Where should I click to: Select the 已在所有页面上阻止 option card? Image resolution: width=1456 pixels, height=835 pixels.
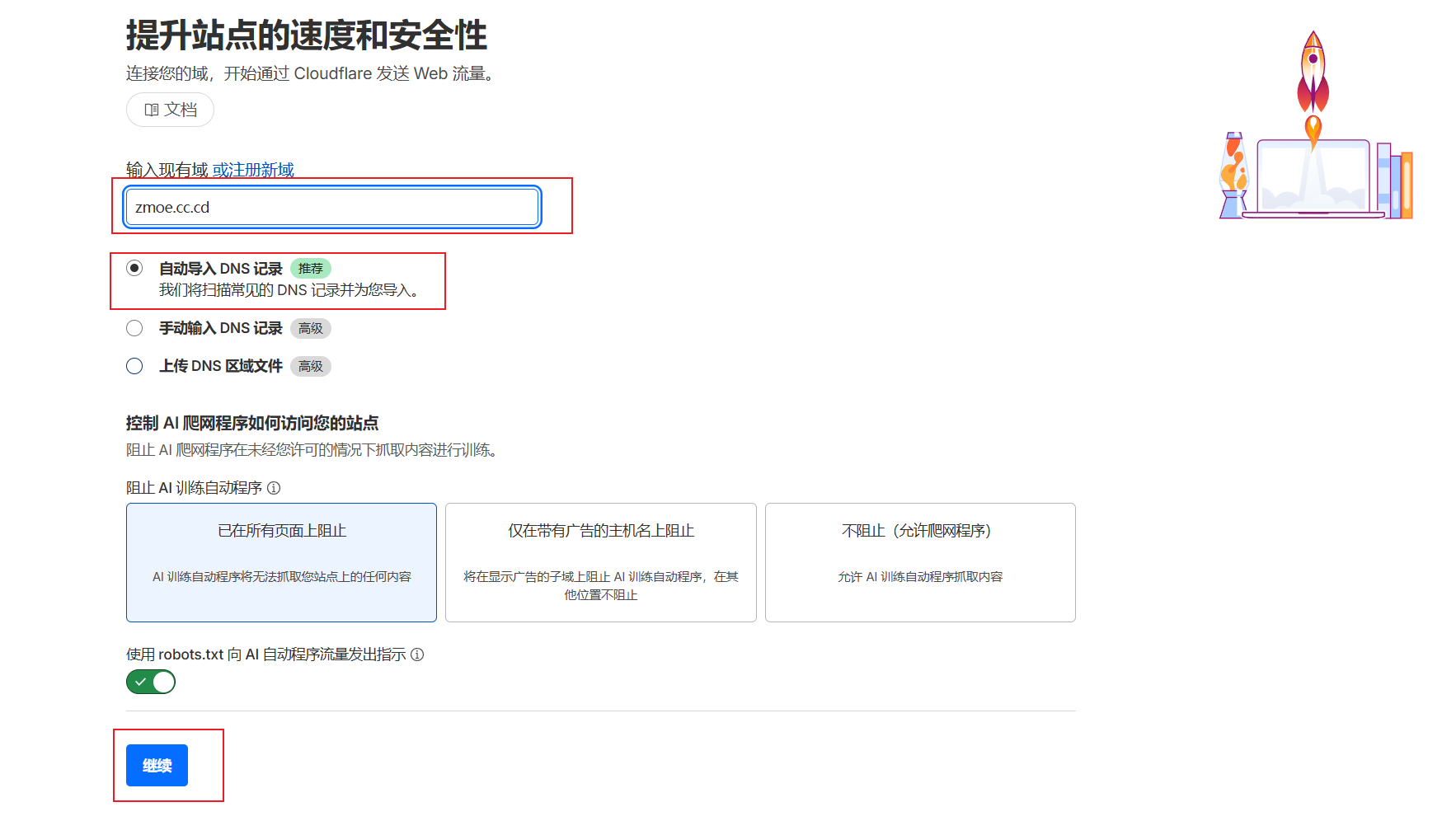tap(281, 562)
